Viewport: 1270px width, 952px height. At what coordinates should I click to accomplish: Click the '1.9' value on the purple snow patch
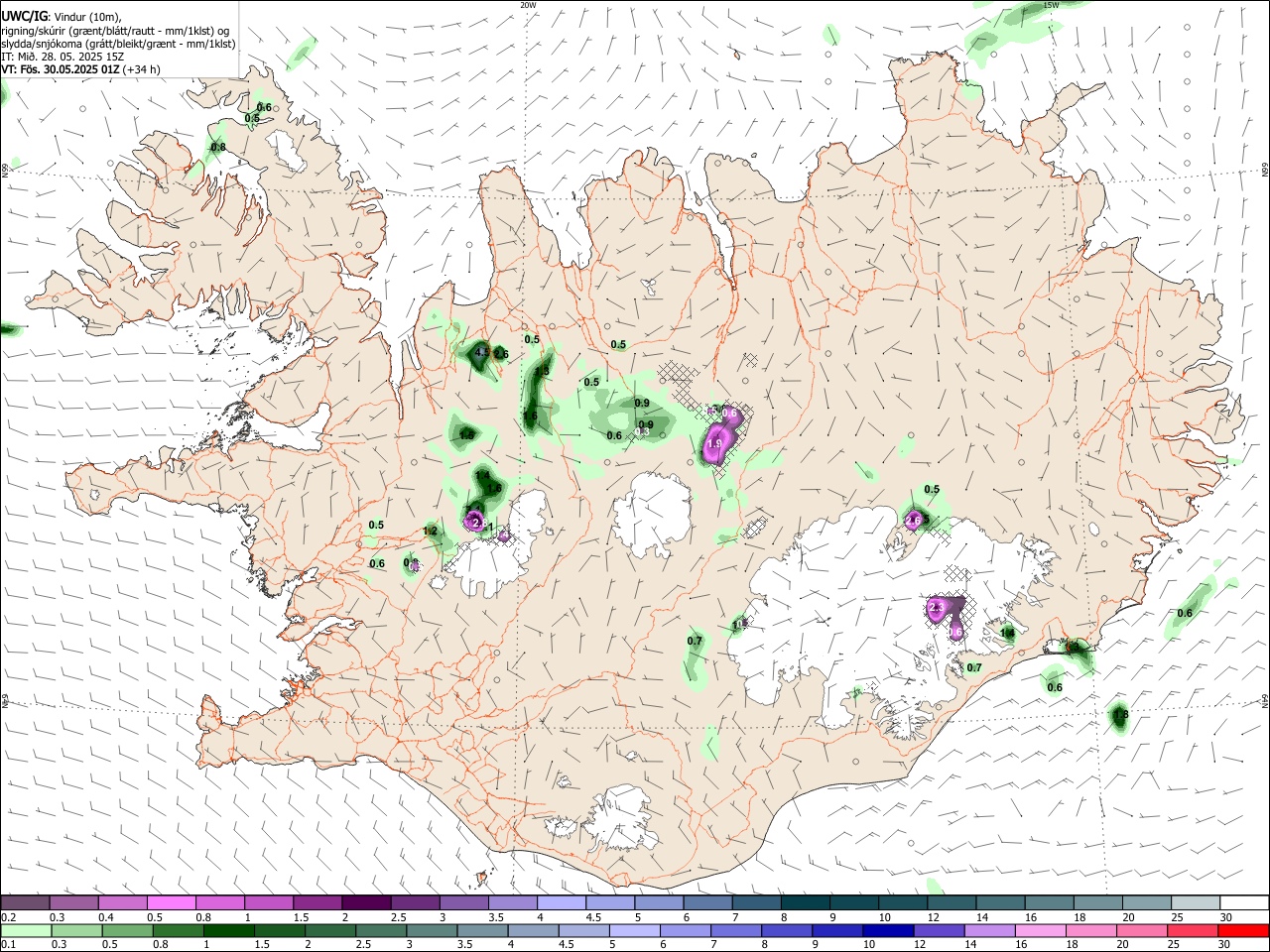713,444
